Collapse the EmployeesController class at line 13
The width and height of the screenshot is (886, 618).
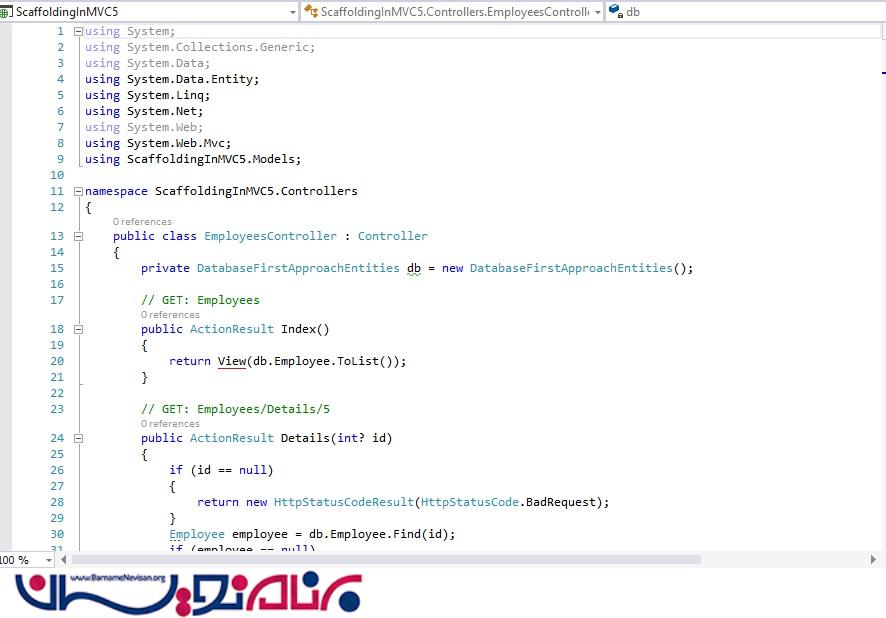(x=78, y=236)
